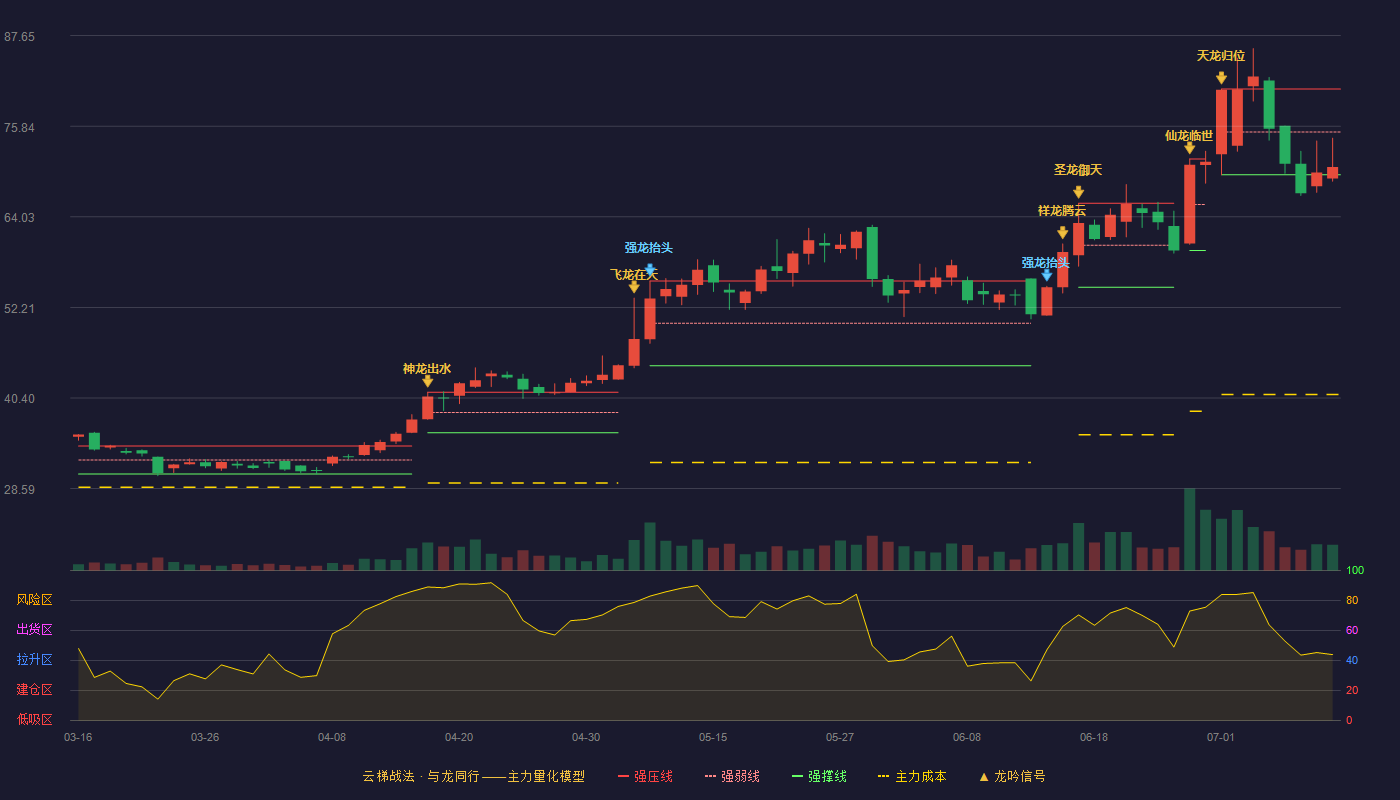The height and width of the screenshot is (800, 1400).
Task: Click the 28.59 price axis label
Action: click(19, 490)
